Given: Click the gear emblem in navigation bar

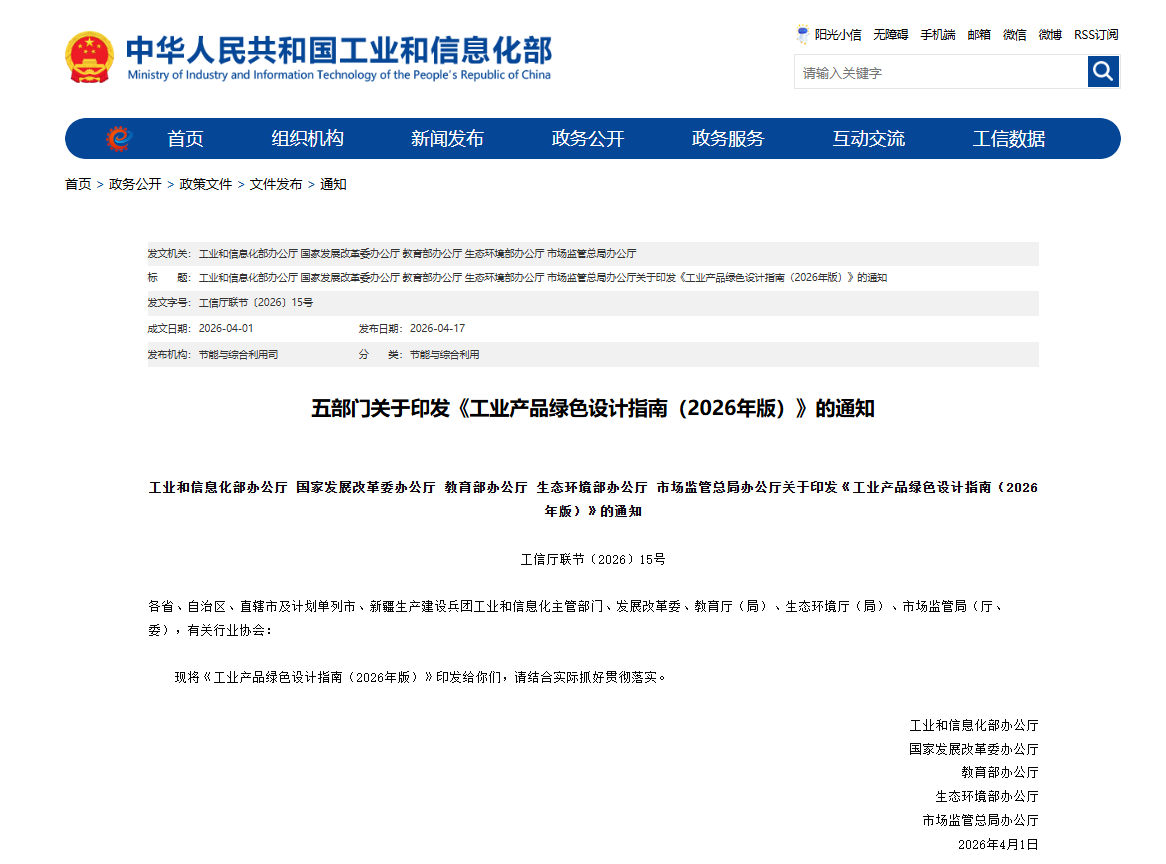Looking at the screenshot, I should pyautogui.click(x=119, y=138).
